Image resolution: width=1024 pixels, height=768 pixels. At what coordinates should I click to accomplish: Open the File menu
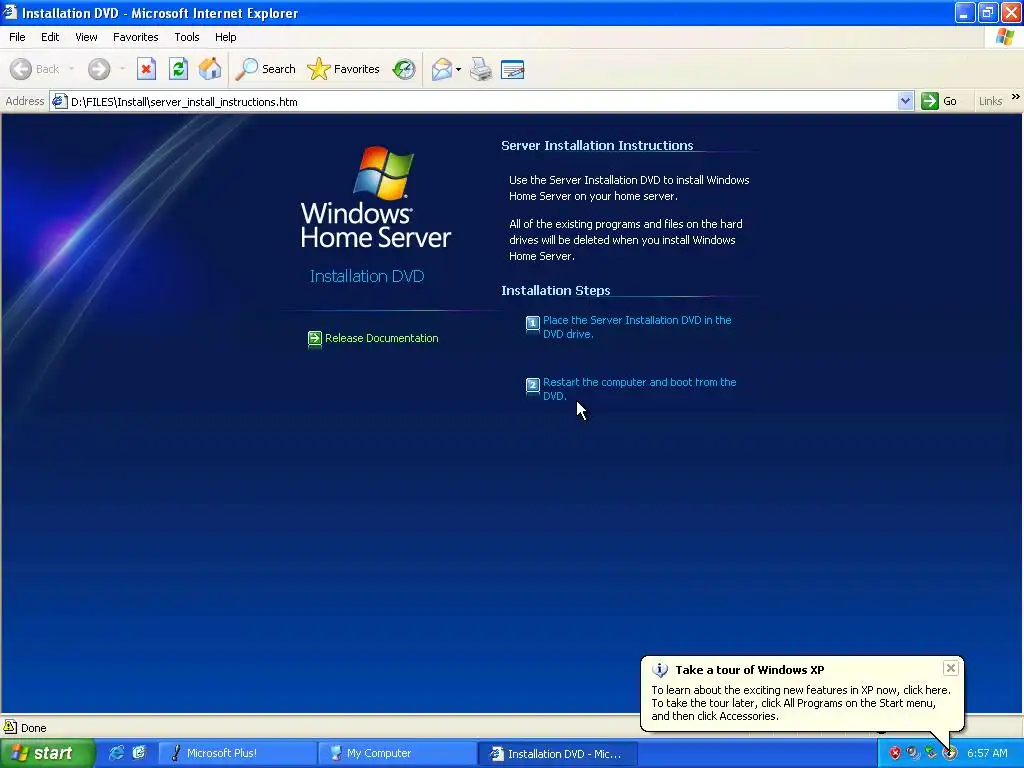[x=17, y=37]
